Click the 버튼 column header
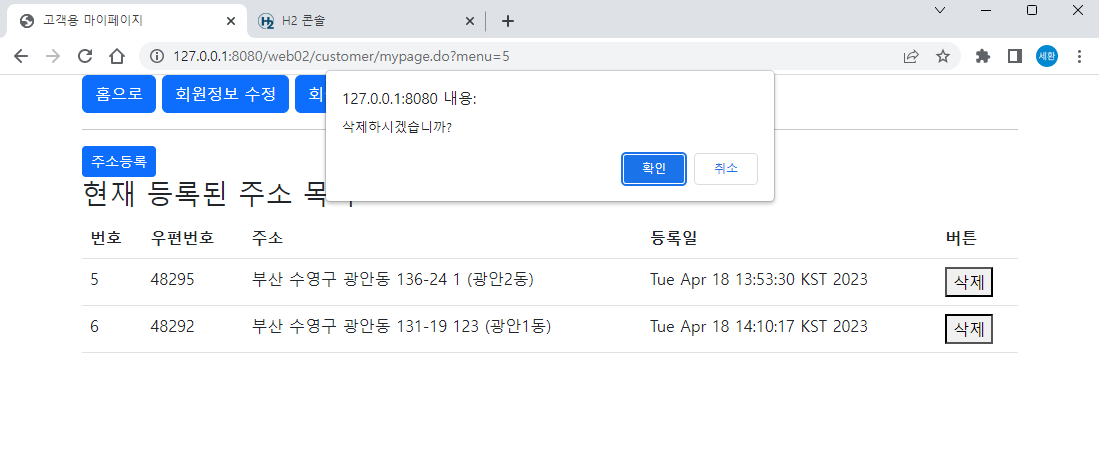This screenshot has width=1099, height=455. [x=961, y=238]
